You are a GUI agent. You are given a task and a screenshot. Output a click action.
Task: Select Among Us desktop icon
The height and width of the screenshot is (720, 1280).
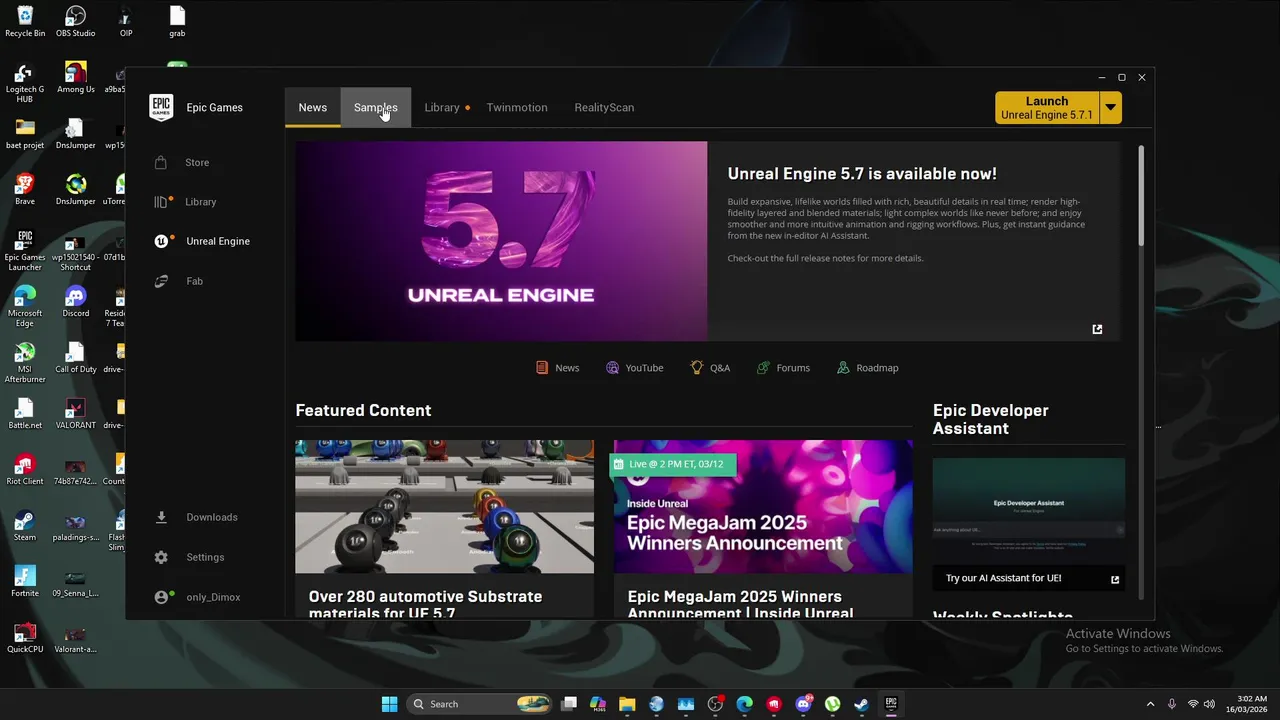76,79
